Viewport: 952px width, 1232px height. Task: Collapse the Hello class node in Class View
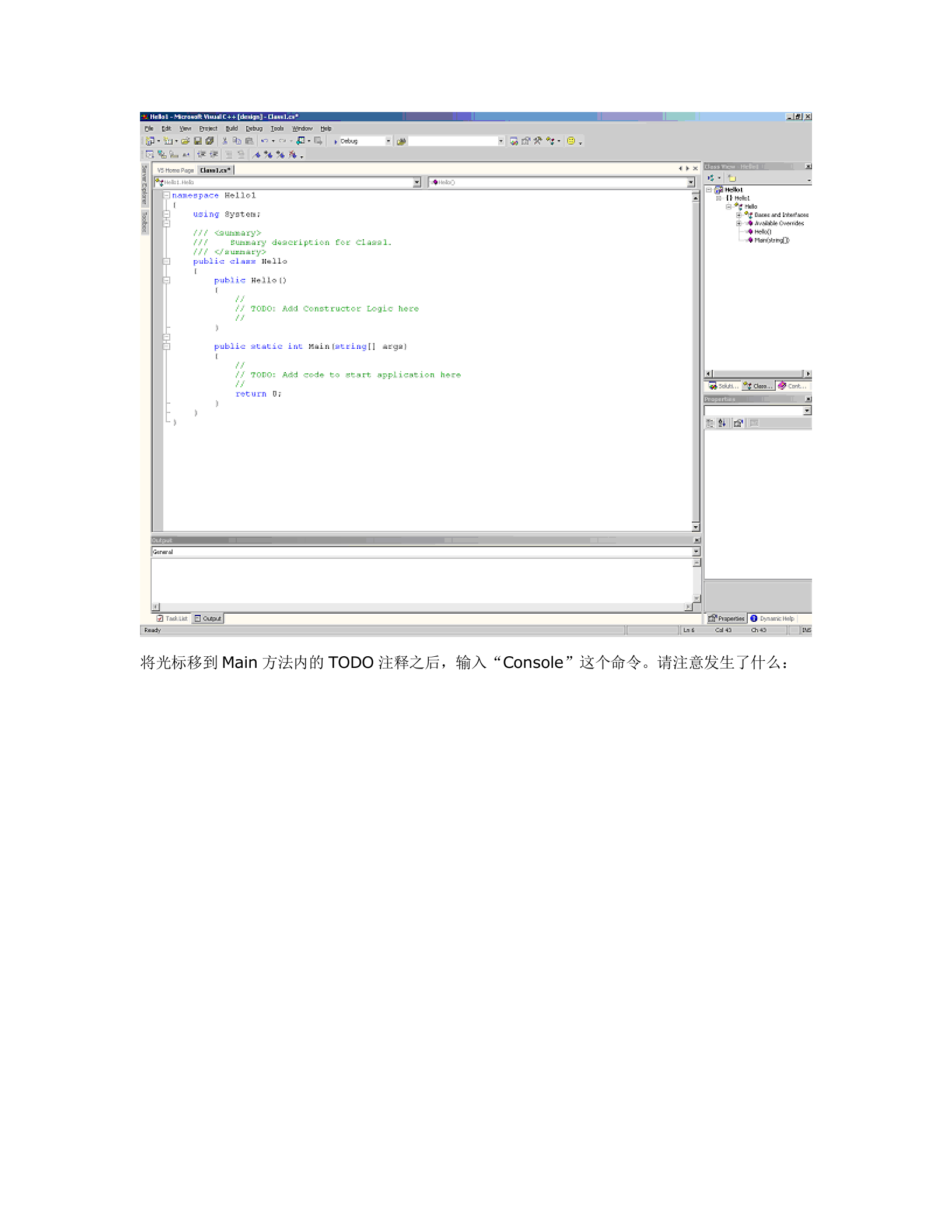point(729,207)
